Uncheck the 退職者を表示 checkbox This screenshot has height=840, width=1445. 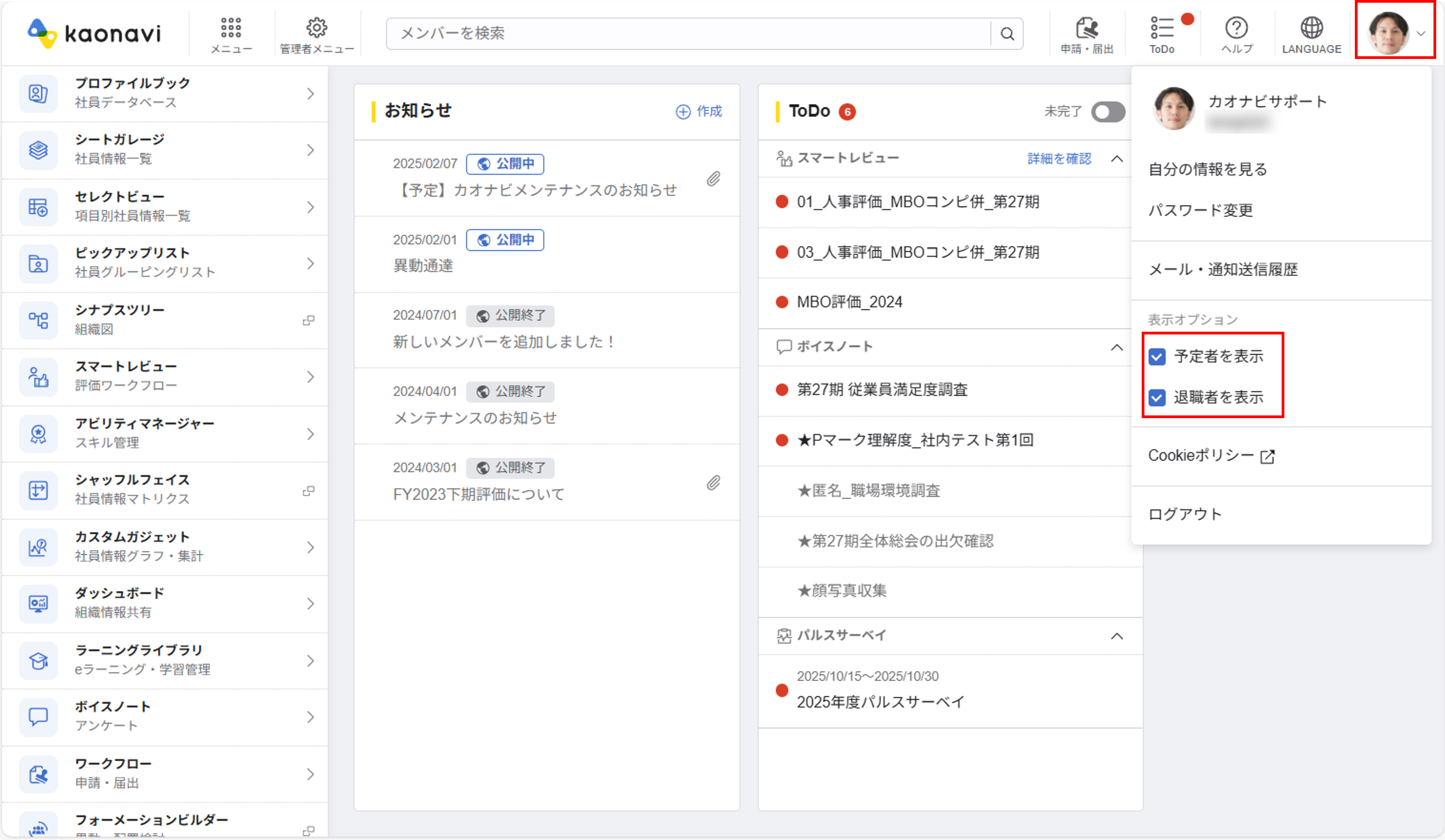pos(1157,397)
